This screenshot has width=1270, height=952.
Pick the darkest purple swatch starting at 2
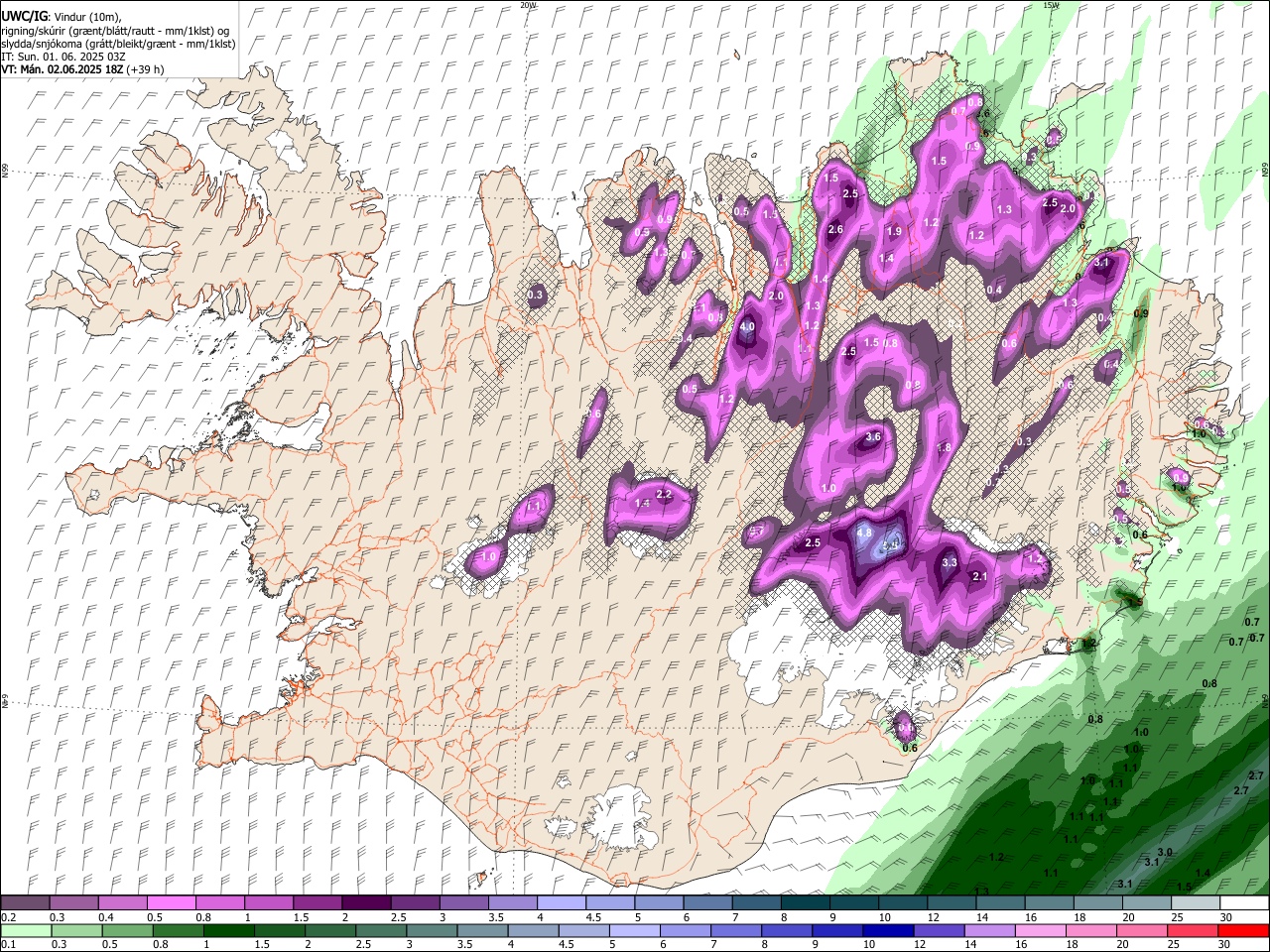point(365,903)
